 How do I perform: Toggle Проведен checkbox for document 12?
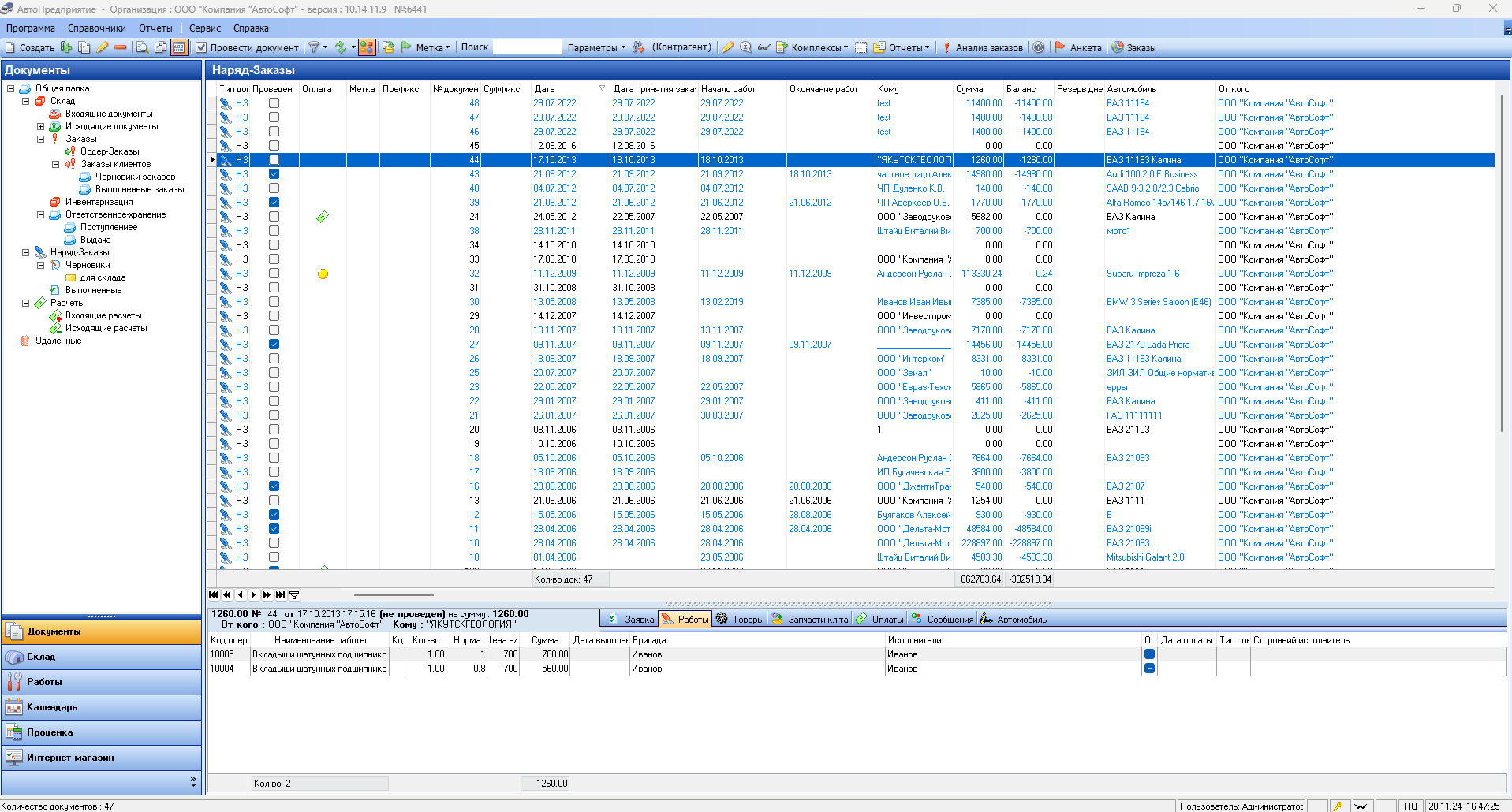click(x=274, y=514)
